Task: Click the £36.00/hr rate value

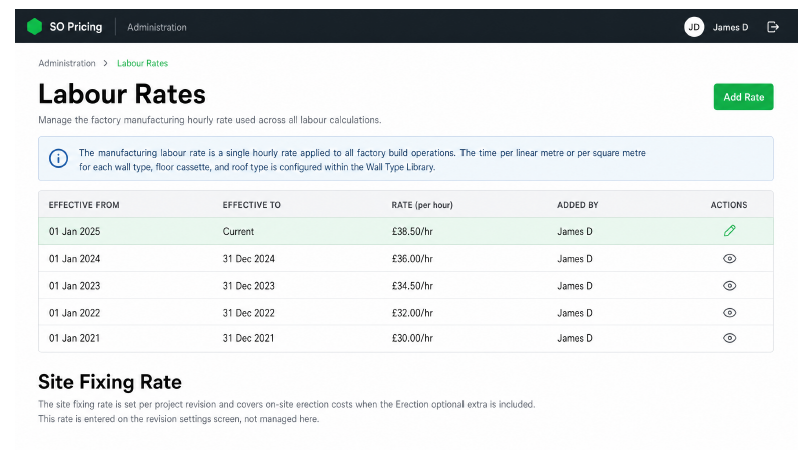Action: pos(412,259)
